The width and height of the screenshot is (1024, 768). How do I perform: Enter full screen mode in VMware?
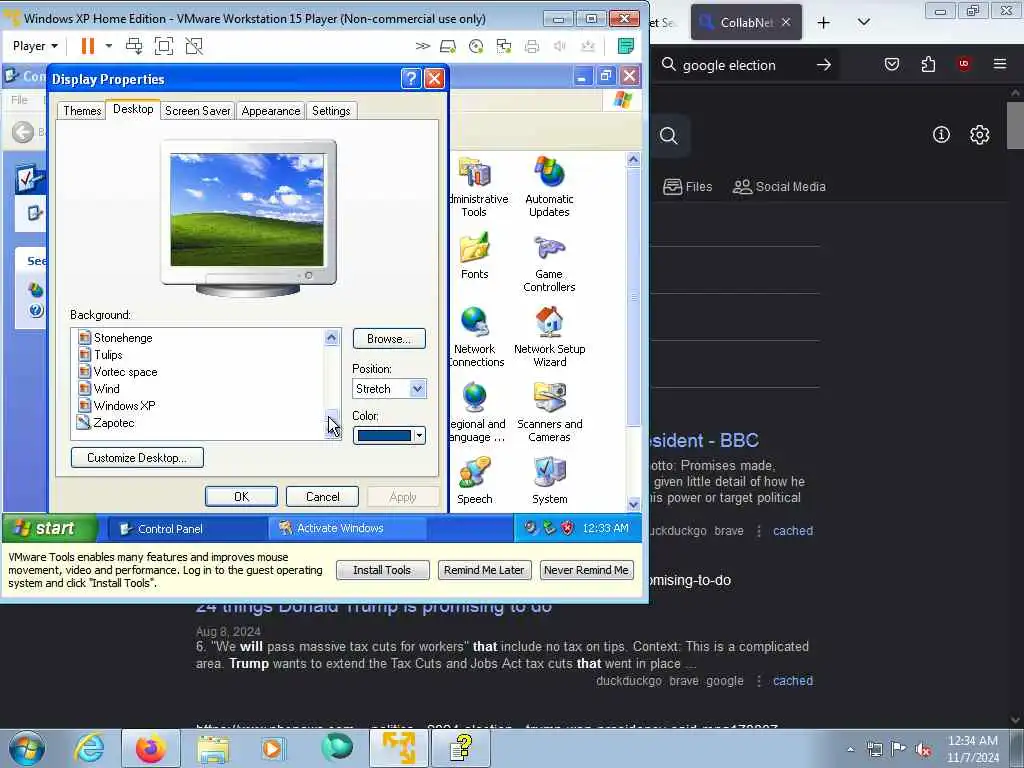[164, 46]
